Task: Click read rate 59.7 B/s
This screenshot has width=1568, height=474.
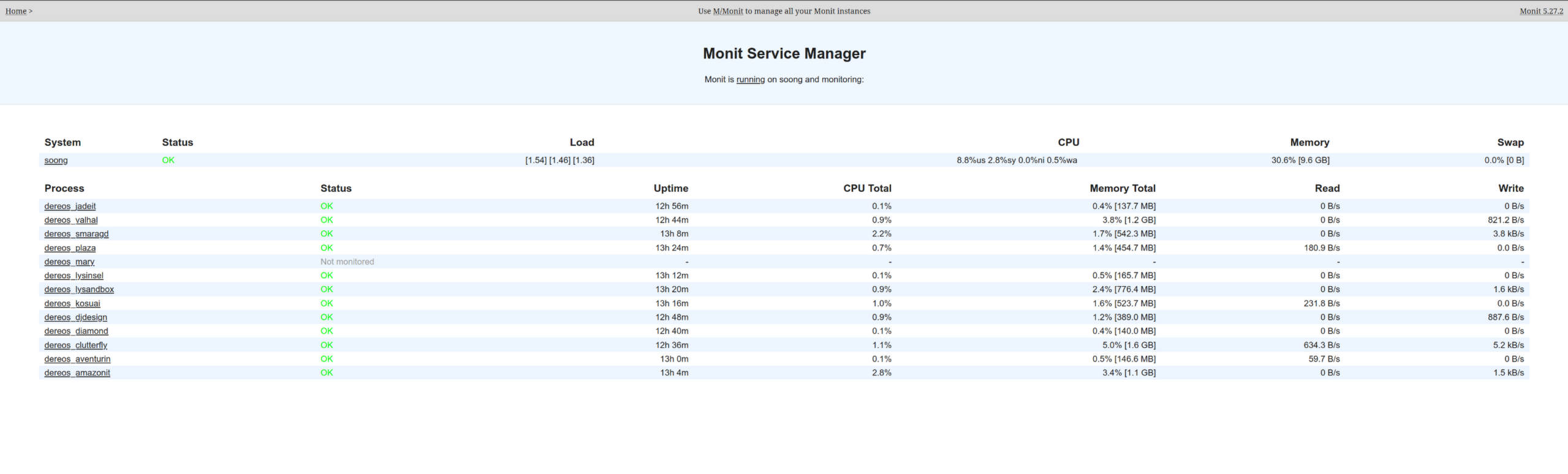Action: coord(1324,359)
